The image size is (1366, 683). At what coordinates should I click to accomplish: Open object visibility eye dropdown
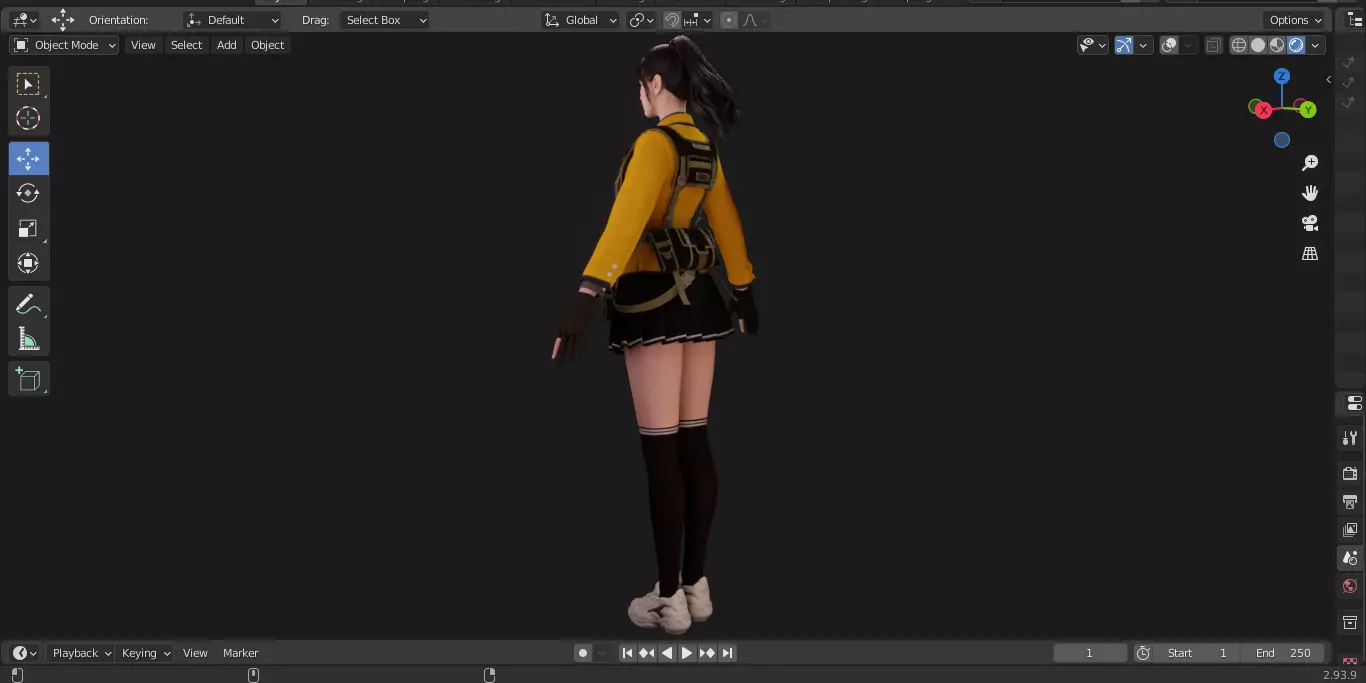coord(1092,45)
